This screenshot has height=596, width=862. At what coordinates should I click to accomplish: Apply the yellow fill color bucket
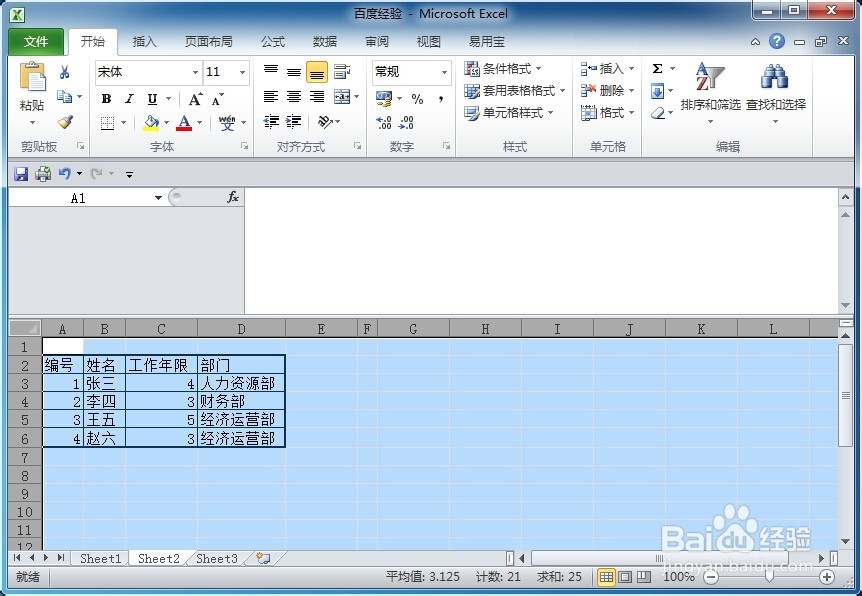click(x=151, y=123)
